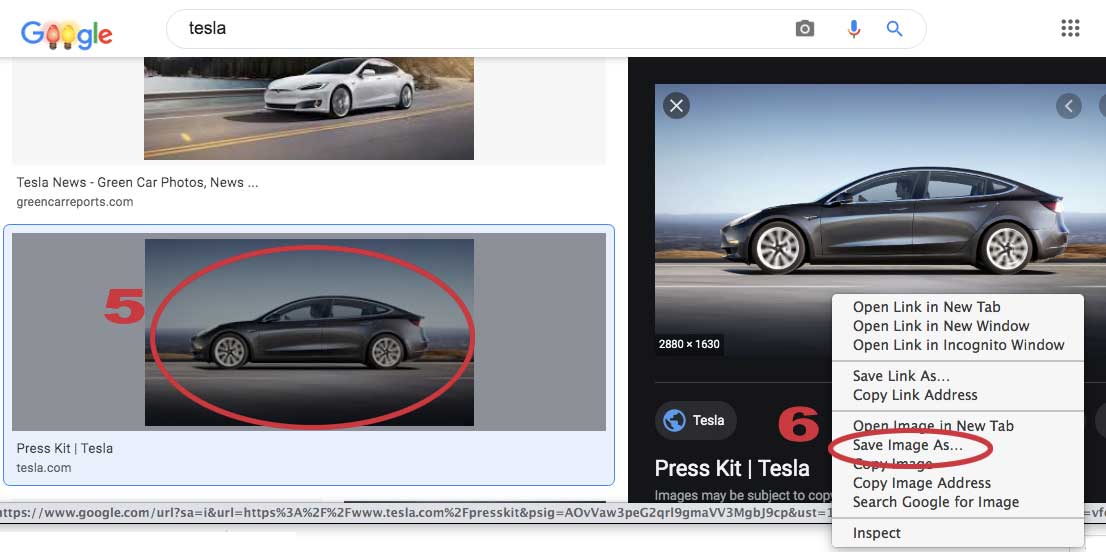This screenshot has height=552, width=1106.
Task: Choose Open Link in Incognito Window
Action: 959,345
